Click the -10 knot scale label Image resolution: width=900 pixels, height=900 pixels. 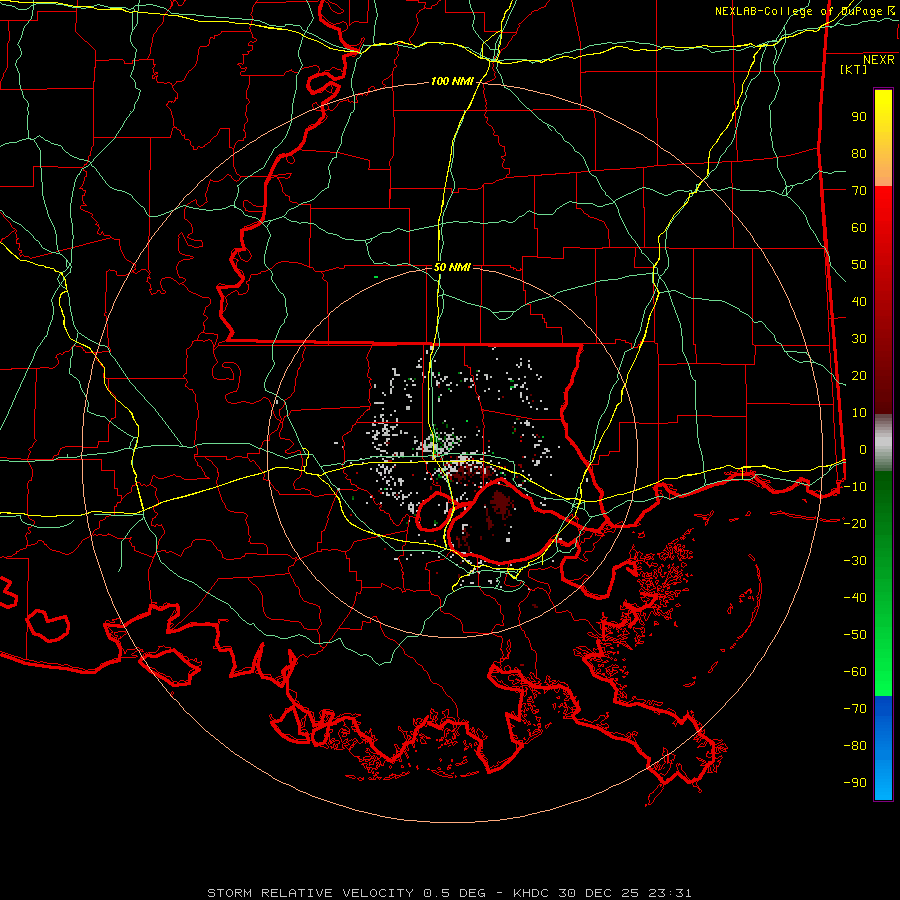click(x=855, y=487)
